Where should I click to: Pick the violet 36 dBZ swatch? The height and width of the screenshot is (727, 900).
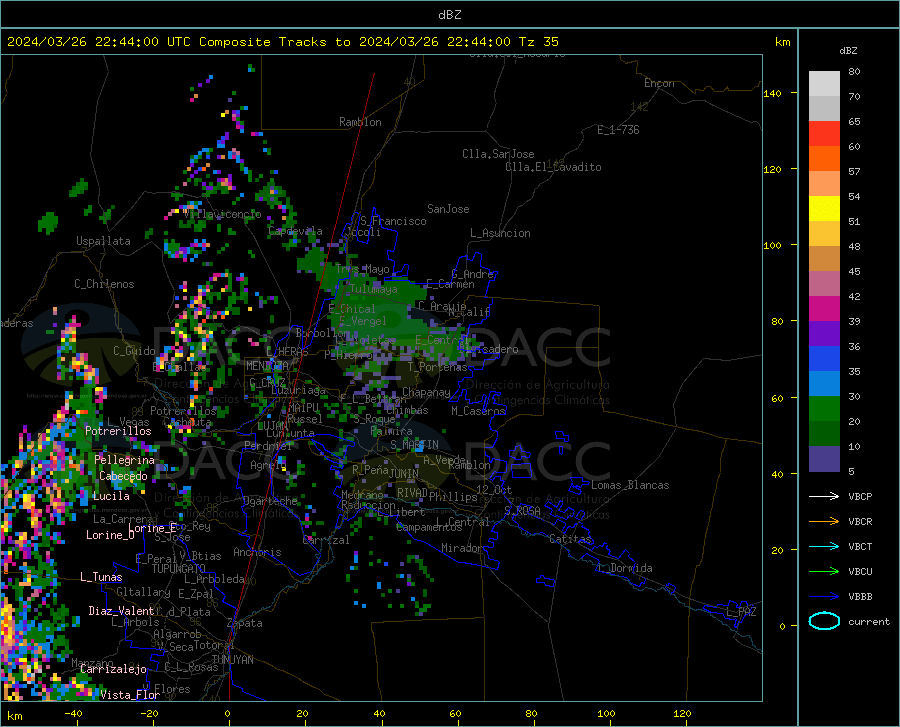[x=824, y=334]
